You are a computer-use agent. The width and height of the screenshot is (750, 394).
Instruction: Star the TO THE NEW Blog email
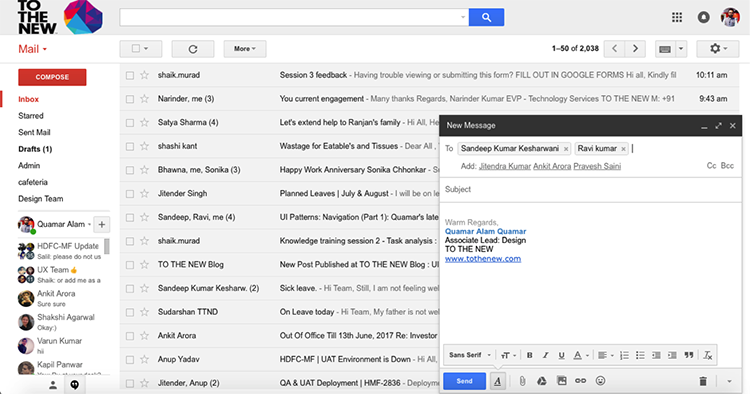pyautogui.click(x=144, y=264)
